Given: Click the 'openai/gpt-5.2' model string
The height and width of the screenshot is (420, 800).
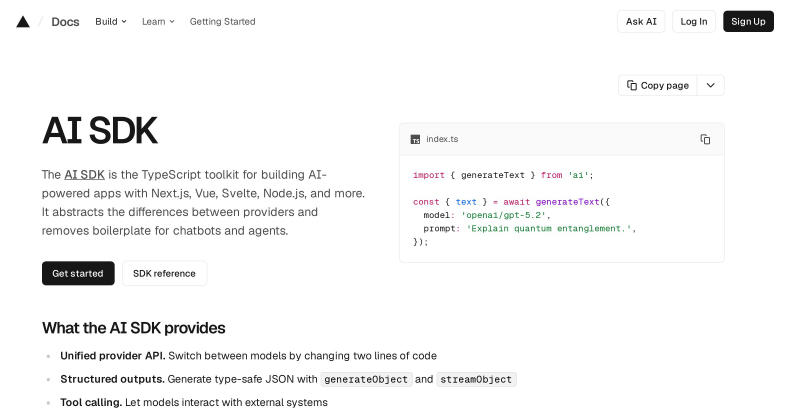Looking at the screenshot, I should tap(503, 215).
